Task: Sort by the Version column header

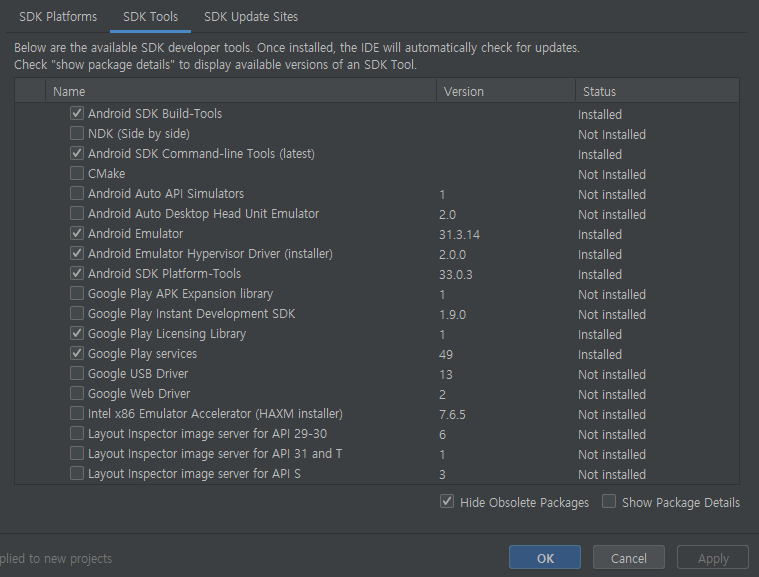Action: pyautogui.click(x=506, y=91)
